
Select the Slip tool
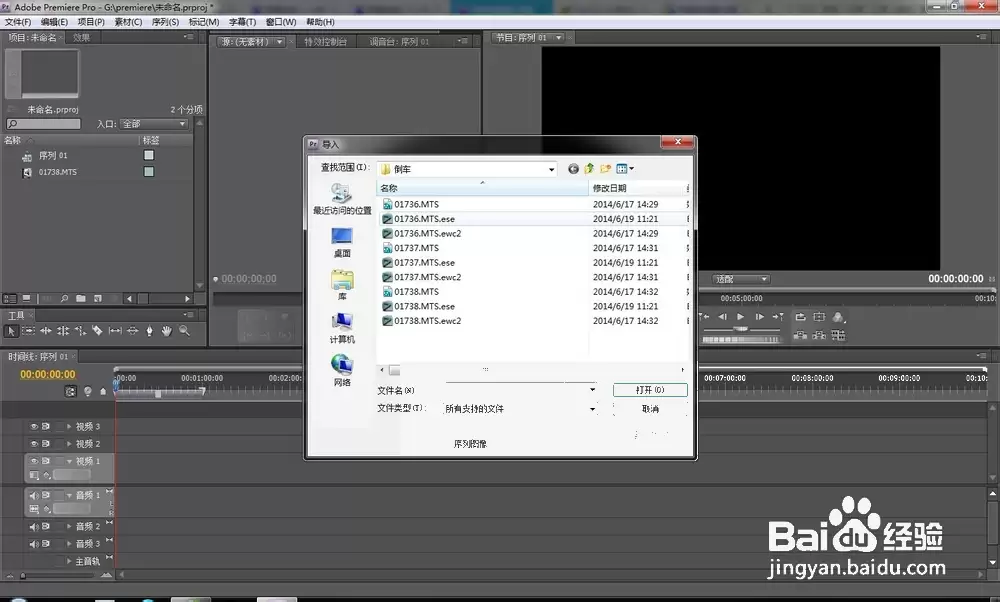point(115,331)
